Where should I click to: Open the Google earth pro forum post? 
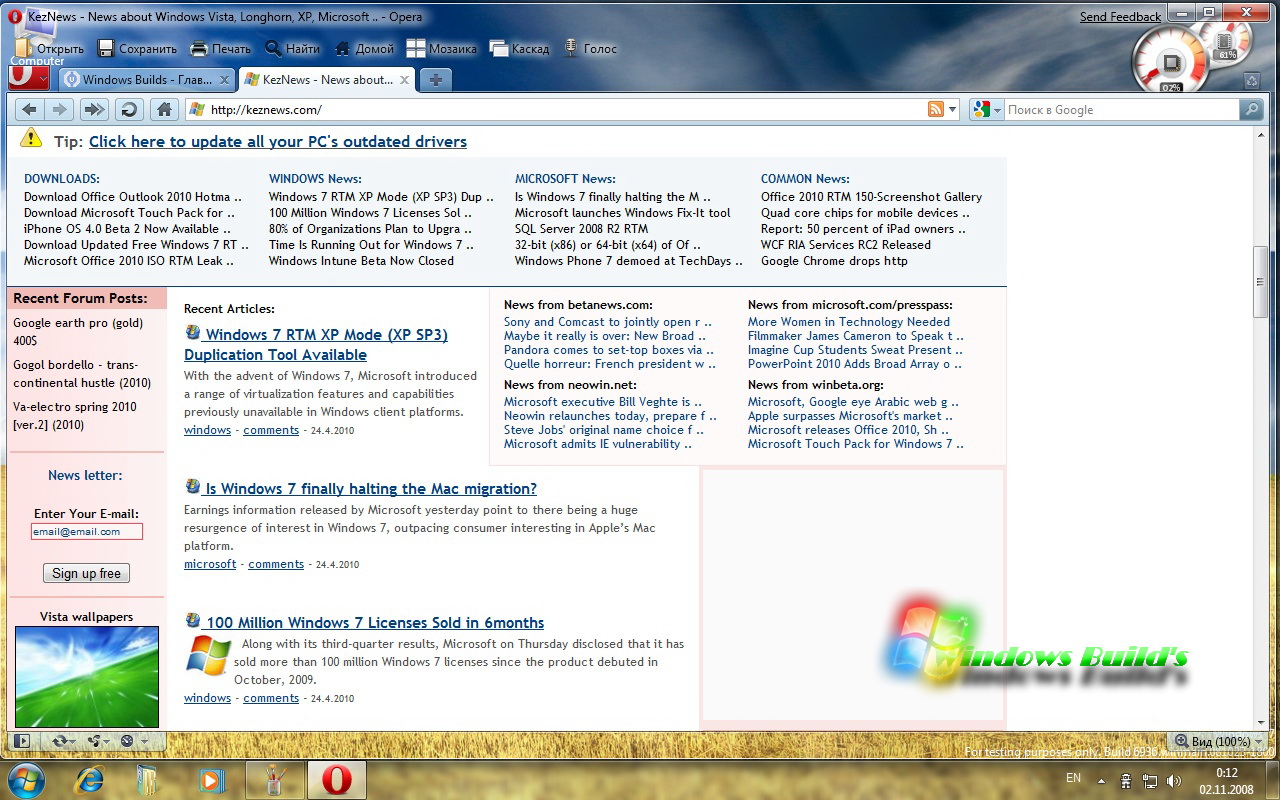pos(78,332)
